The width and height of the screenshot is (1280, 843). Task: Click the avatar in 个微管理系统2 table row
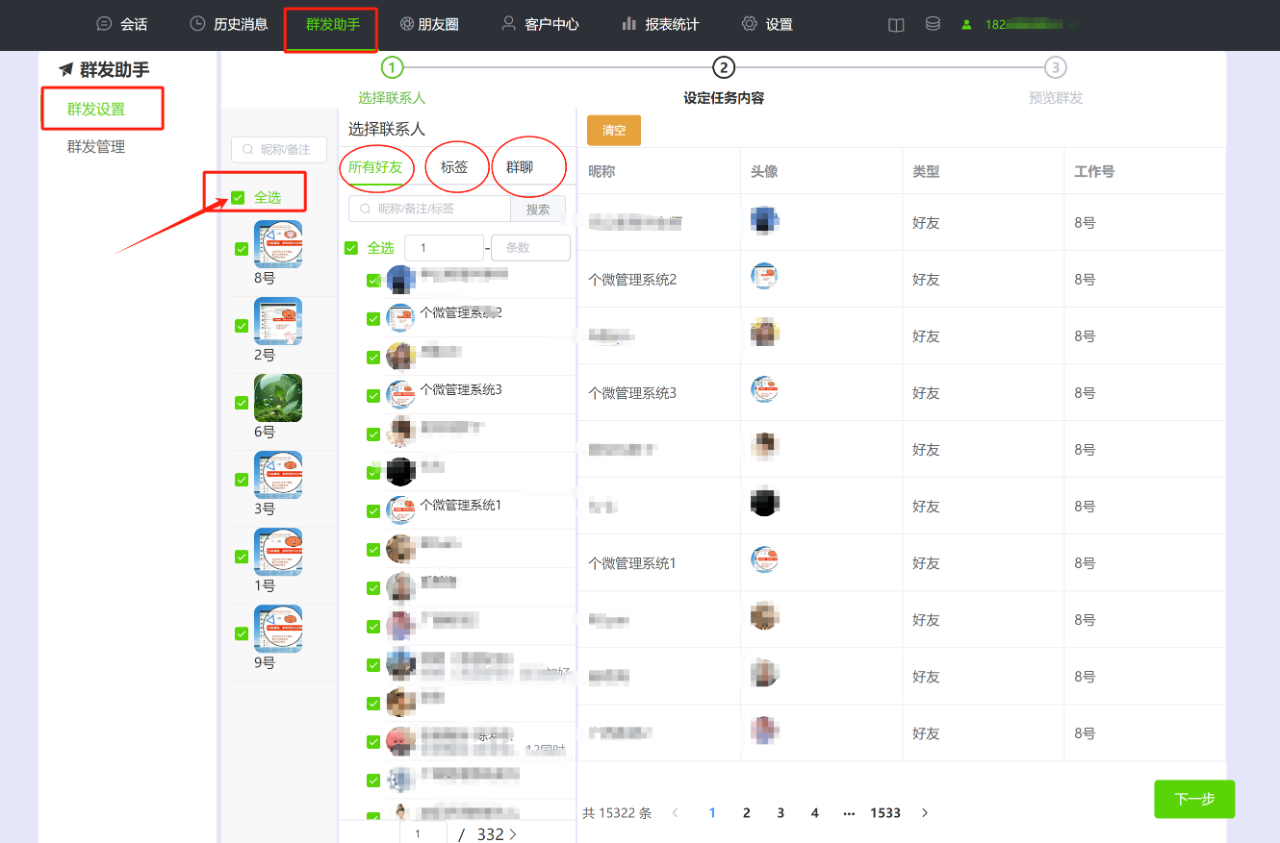point(764,277)
